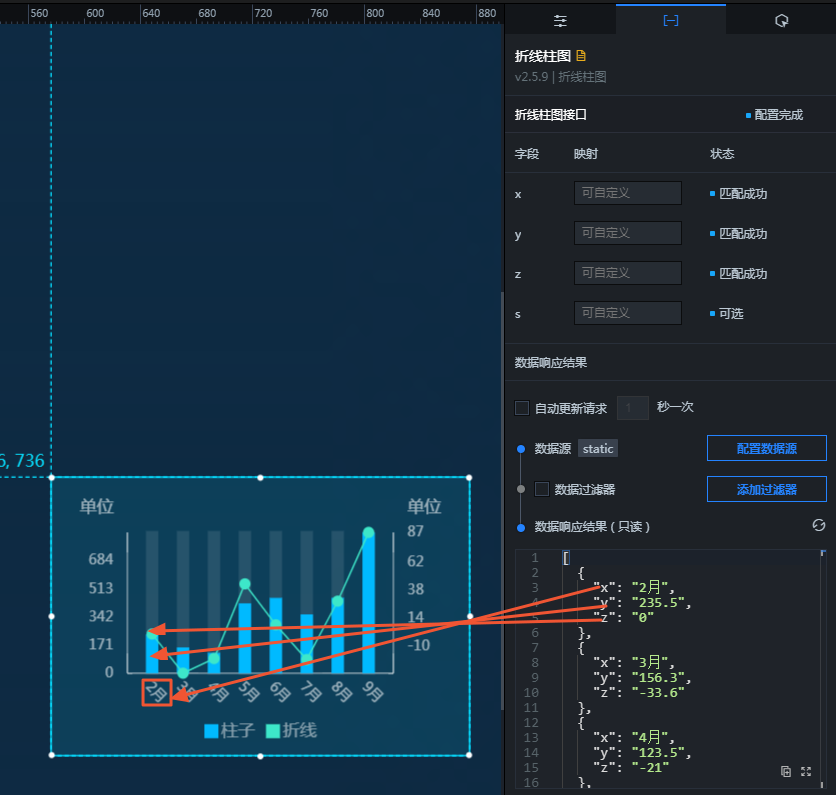Screen dimensions: 836x795
Task: Enable the 自动更新请求 checkbox
Action: click(522, 408)
